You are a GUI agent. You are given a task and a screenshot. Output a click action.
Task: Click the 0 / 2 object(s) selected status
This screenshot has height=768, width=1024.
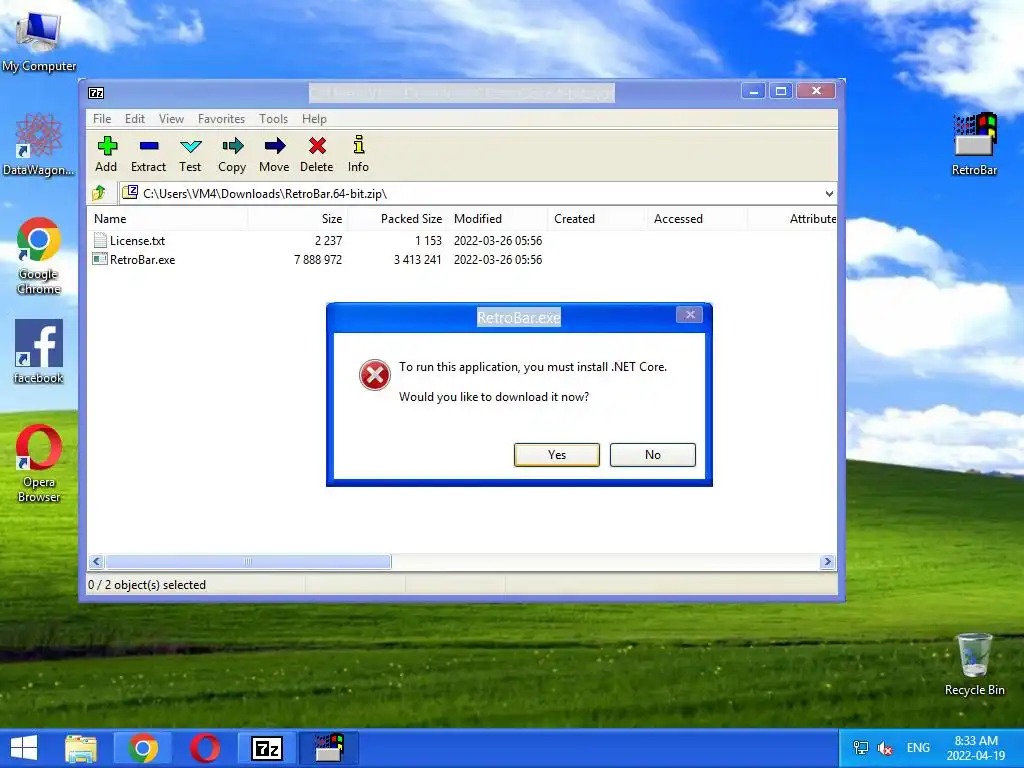pyautogui.click(x=147, y=584)
